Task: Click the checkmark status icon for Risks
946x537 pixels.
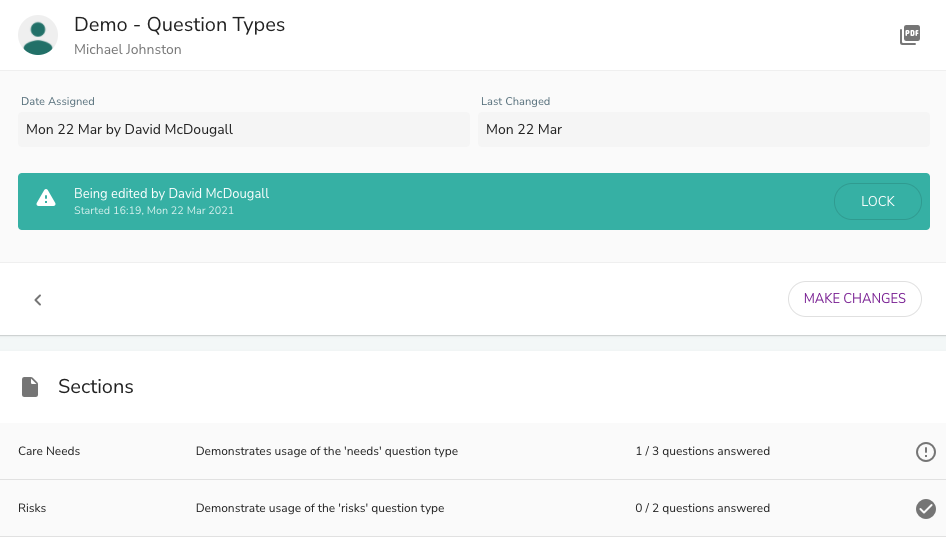Action: click(x=925, y=509)
